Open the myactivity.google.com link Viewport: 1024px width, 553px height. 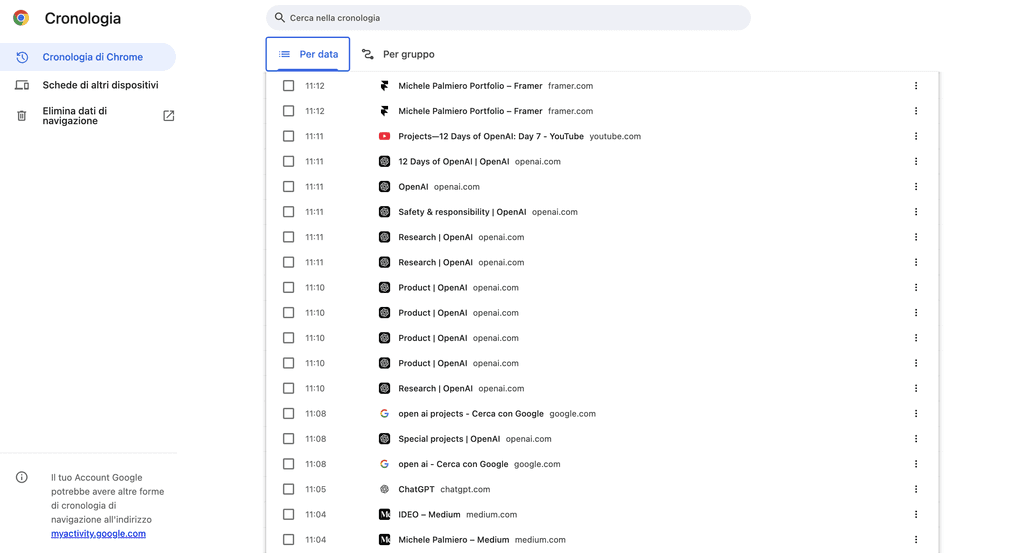click(x=99, y=533)
